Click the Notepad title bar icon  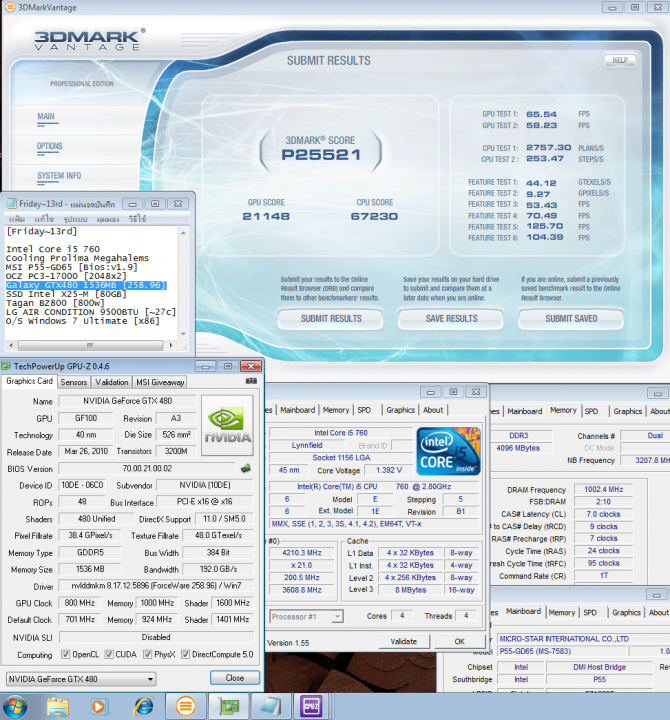pos(11,203)
